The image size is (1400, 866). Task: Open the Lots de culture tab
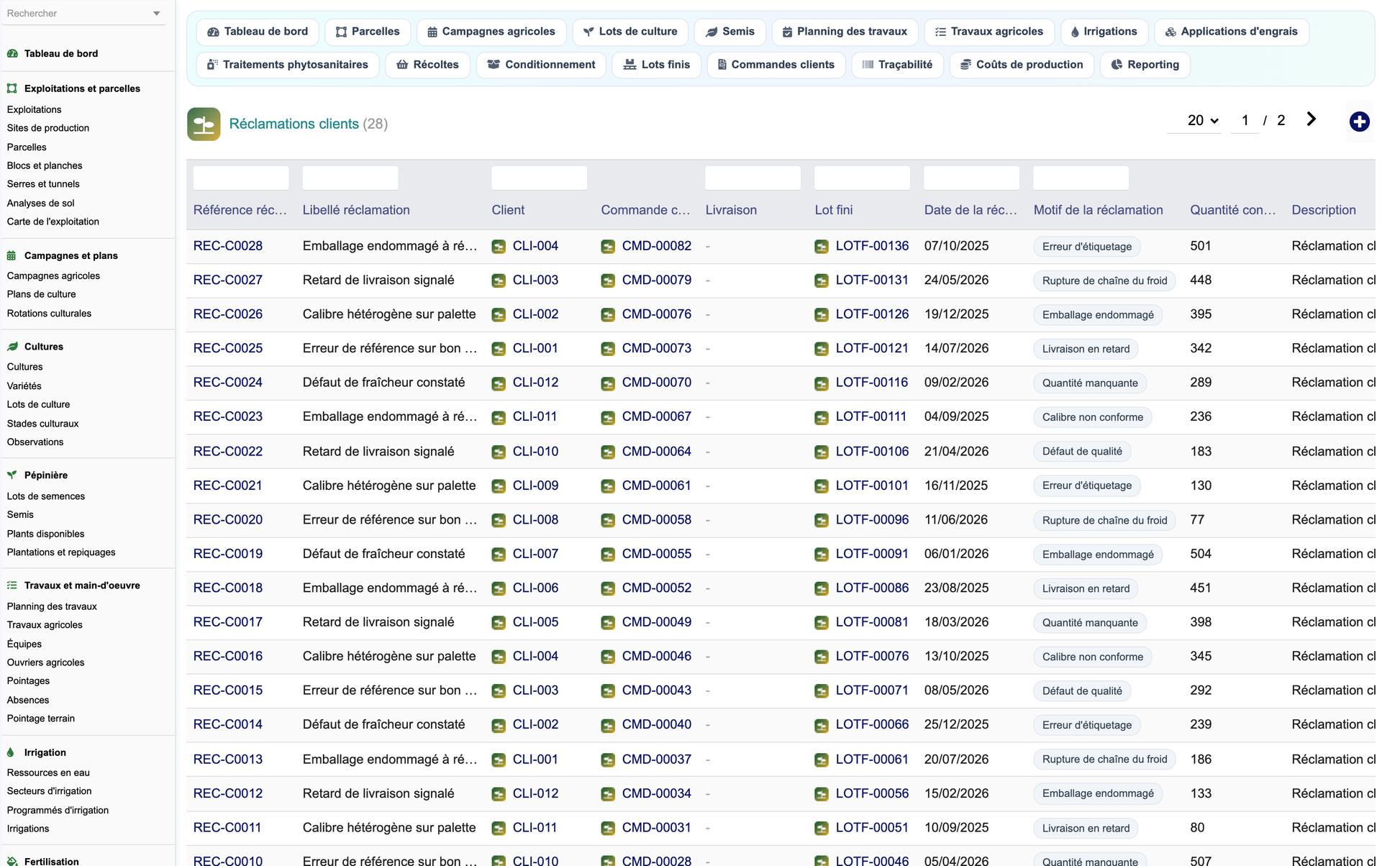click(630, 32)
